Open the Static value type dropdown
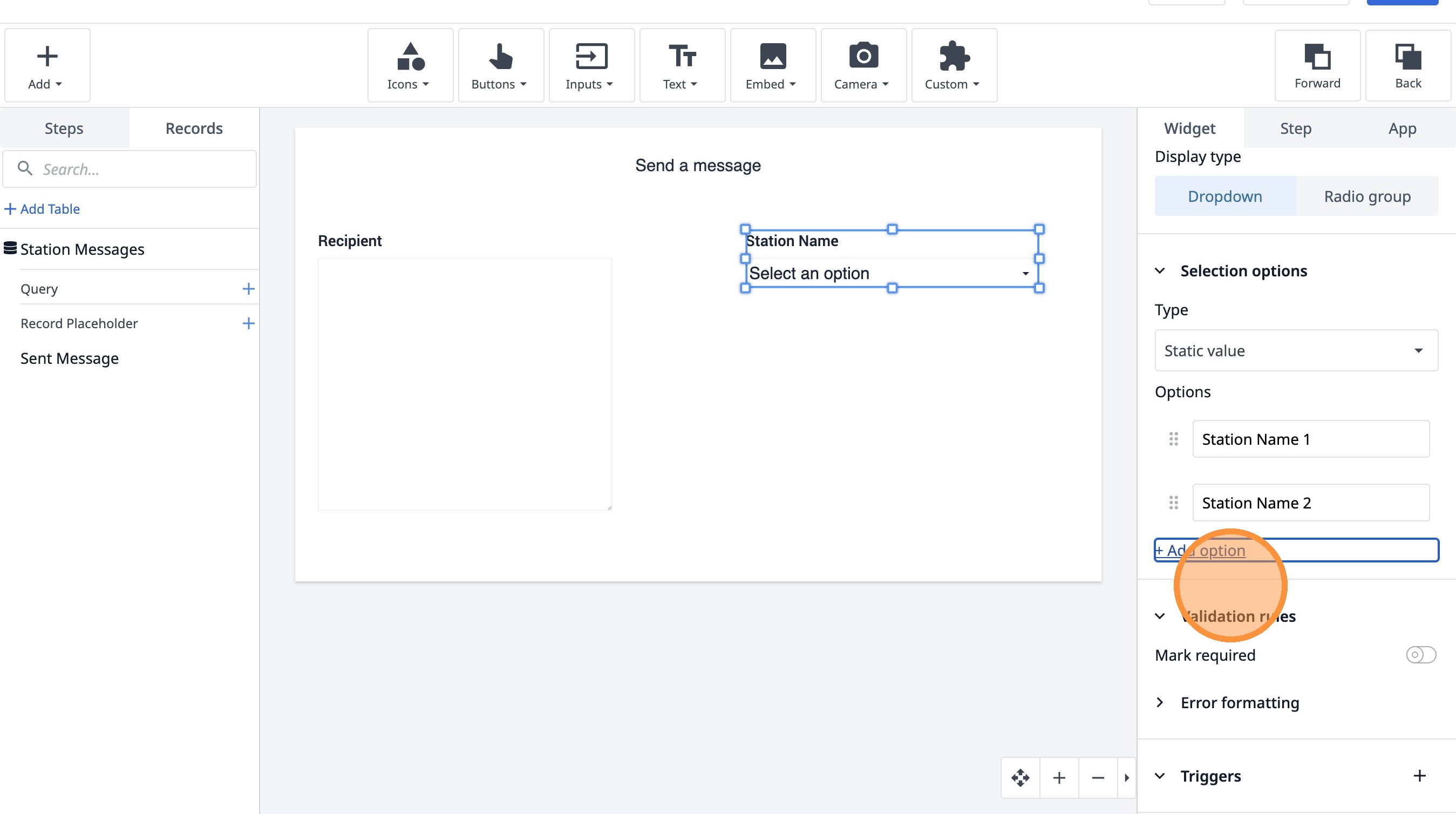This screenshot has height=814, width=1456. (1296, 350)
